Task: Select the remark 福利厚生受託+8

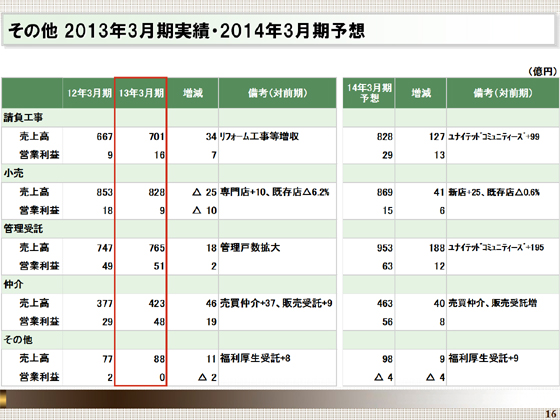Action: point(255,358)
